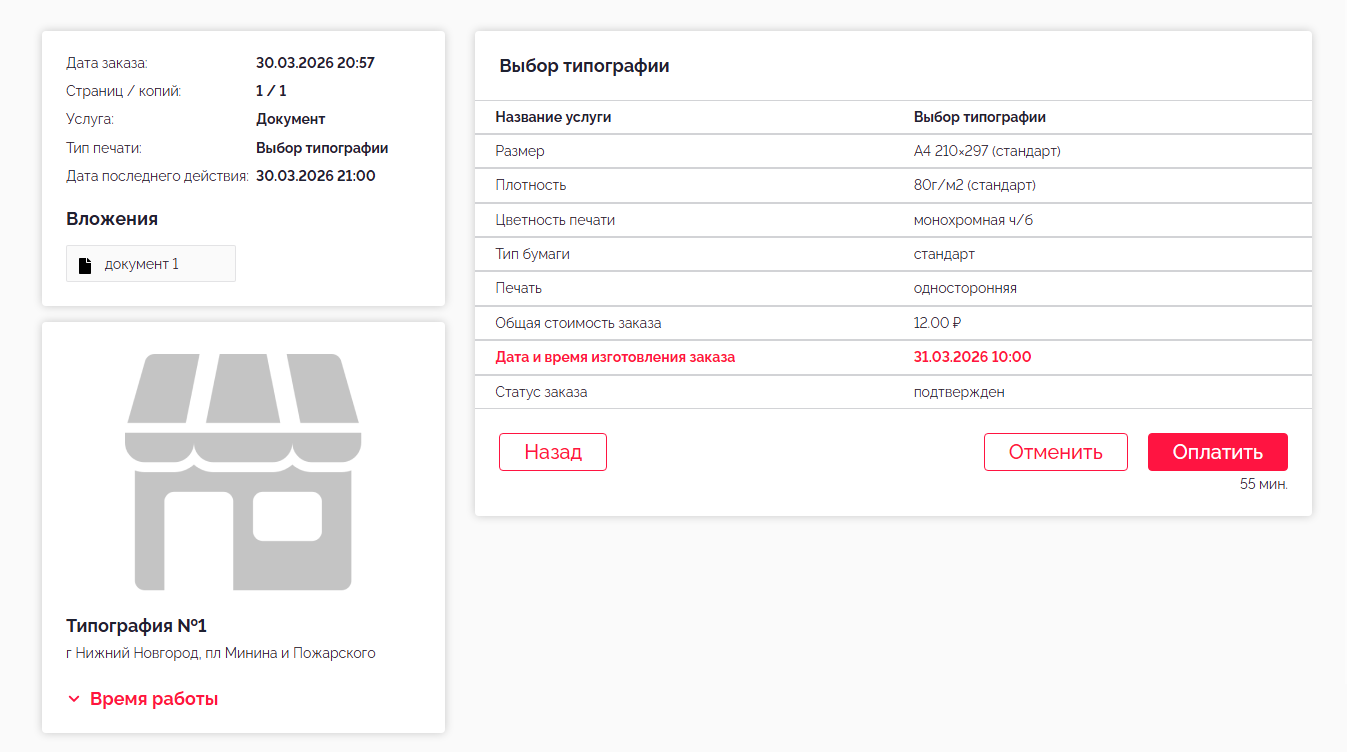Screen dimensions: 1347x752
Task: Click the order status подтвержден
Action: point(958,392)
